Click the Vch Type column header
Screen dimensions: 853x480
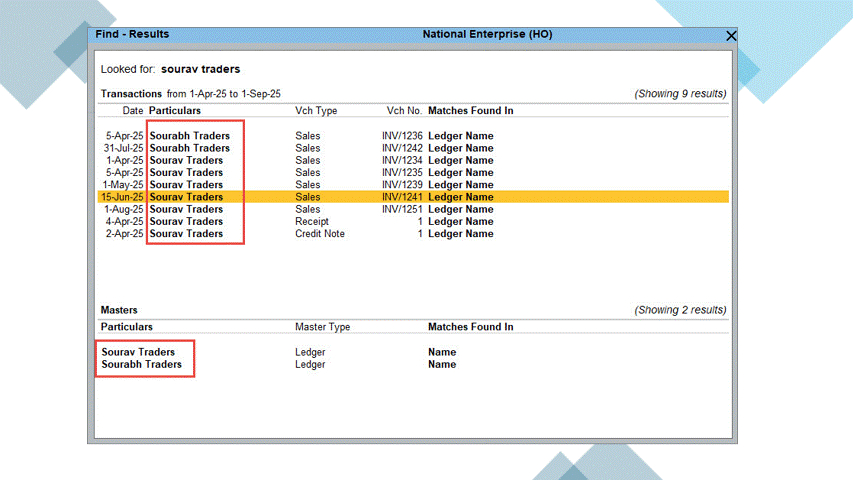point(316,111)
